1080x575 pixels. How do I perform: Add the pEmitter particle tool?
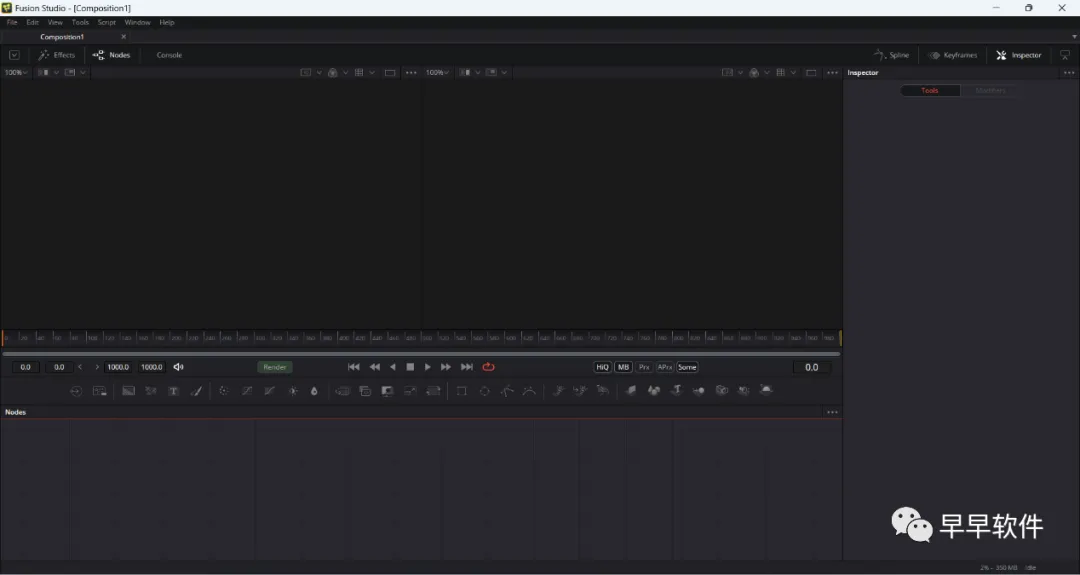click(x=559, y=390)
